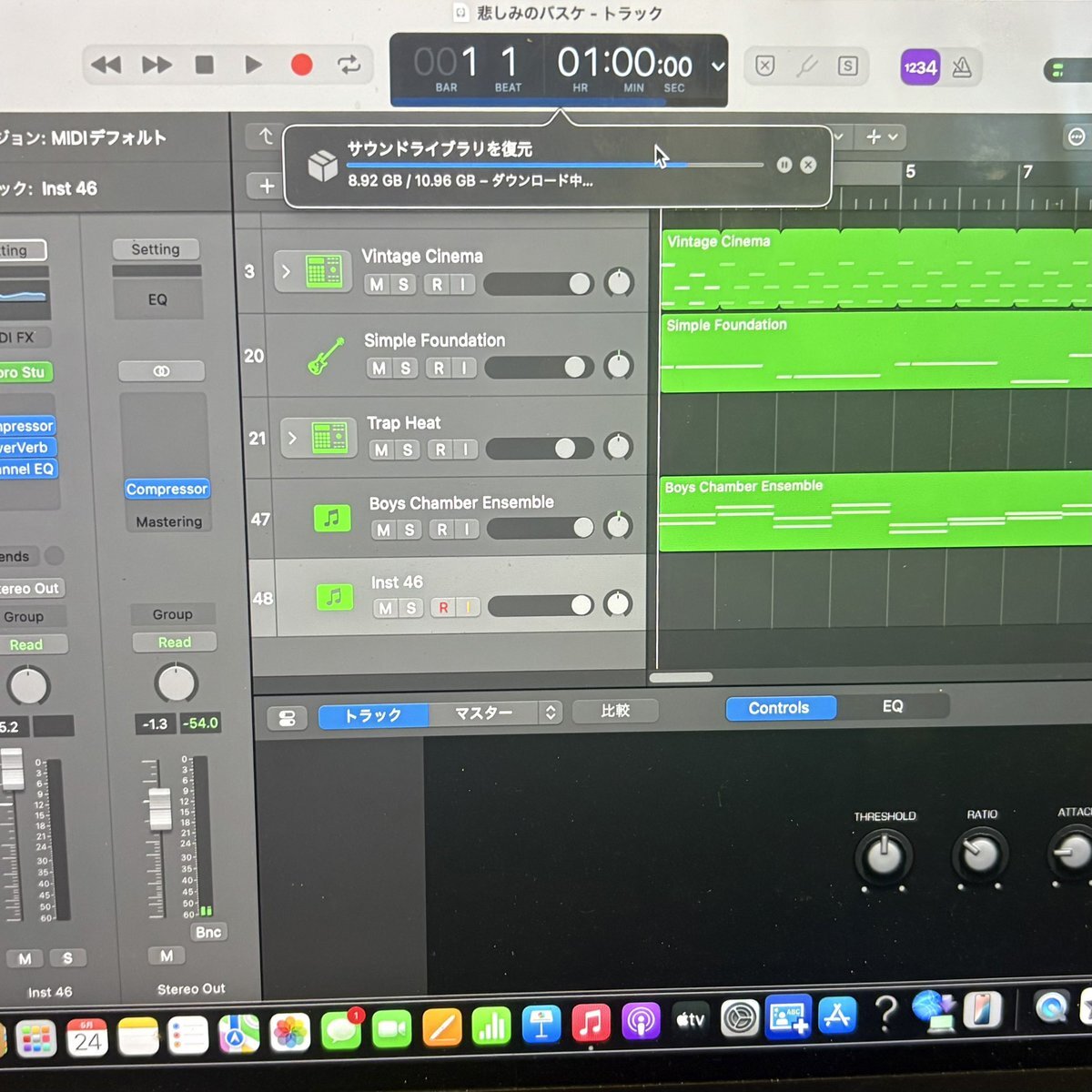Image resolution: width=1092 pixels, height=1092 pixels.
Task: Toggle the purple 1234 count-in button
Action: tap(920, 67)
